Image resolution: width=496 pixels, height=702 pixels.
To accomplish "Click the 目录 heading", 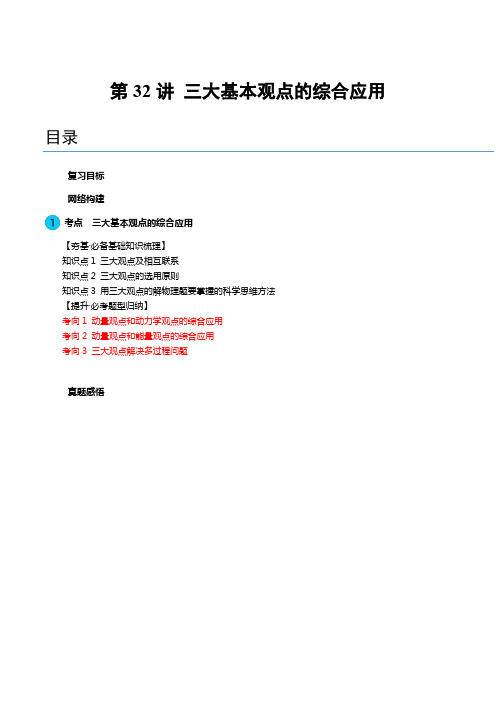I will pyautogui.click(x=62, y=137).
